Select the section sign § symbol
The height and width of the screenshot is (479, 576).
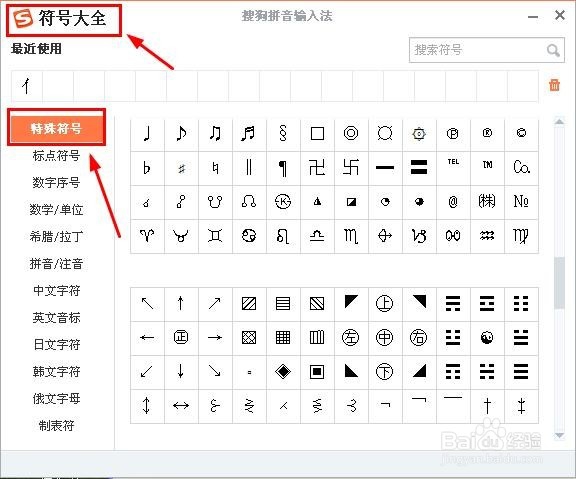pyautogui.click(x=283, y=133)
